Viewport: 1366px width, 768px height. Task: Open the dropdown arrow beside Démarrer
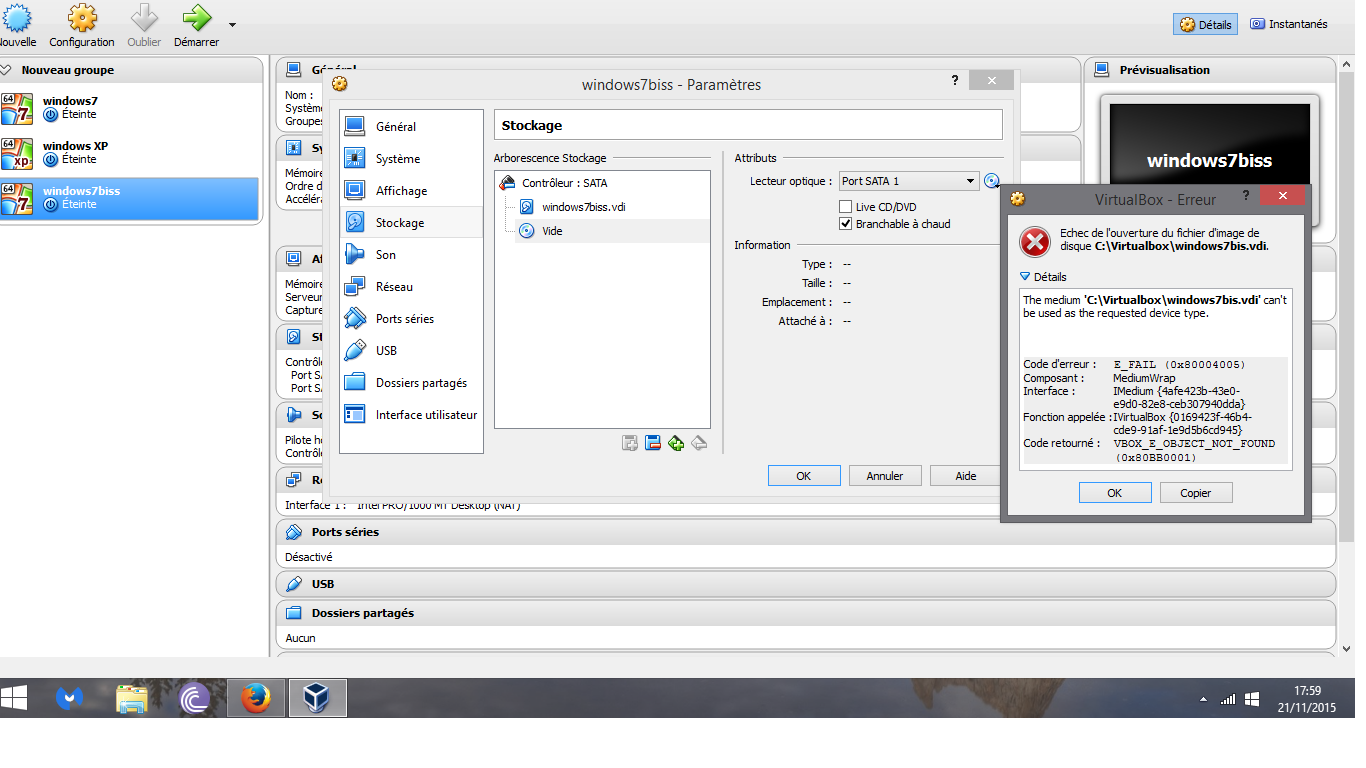click(x=232, y=24)
